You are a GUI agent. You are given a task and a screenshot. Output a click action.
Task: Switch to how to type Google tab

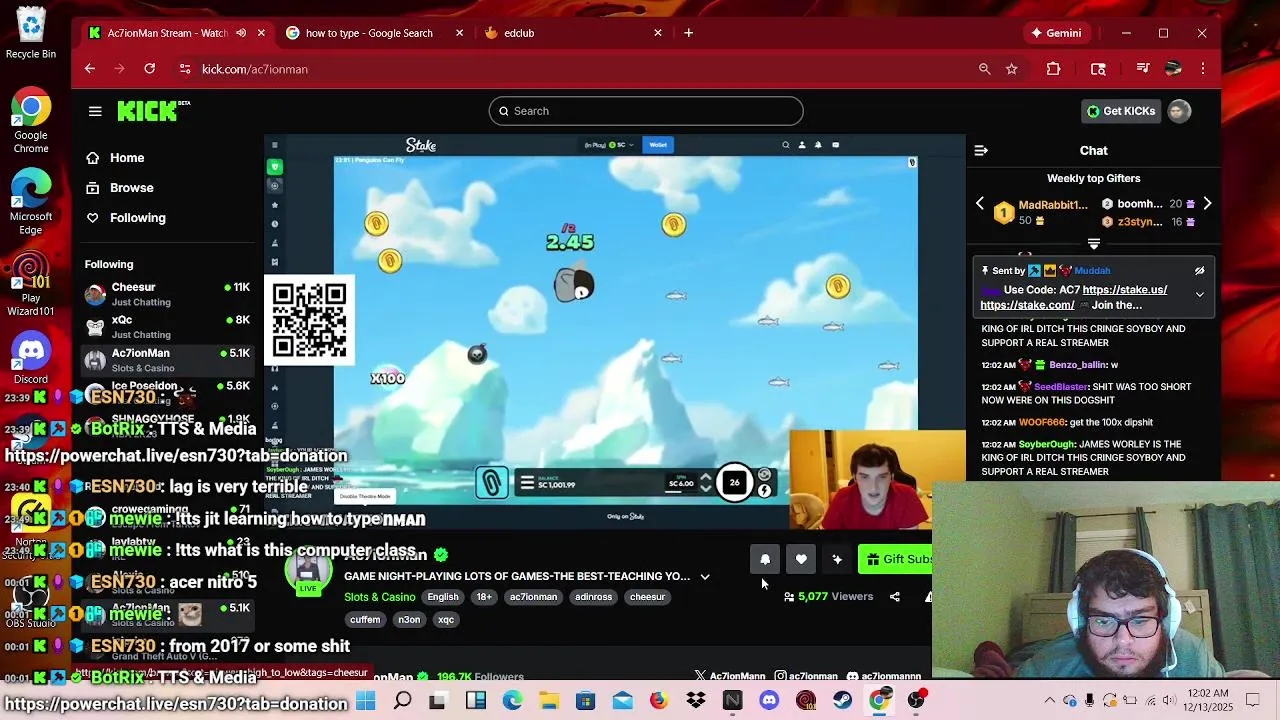[369, 33]
